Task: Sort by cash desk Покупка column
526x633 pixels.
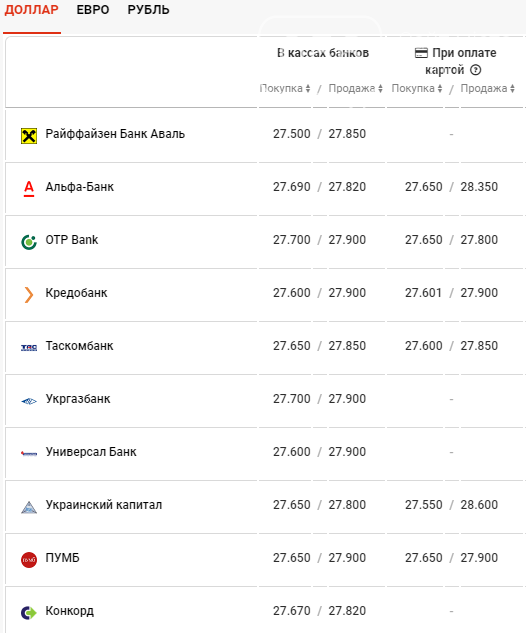Action: [x=285, y=88]
